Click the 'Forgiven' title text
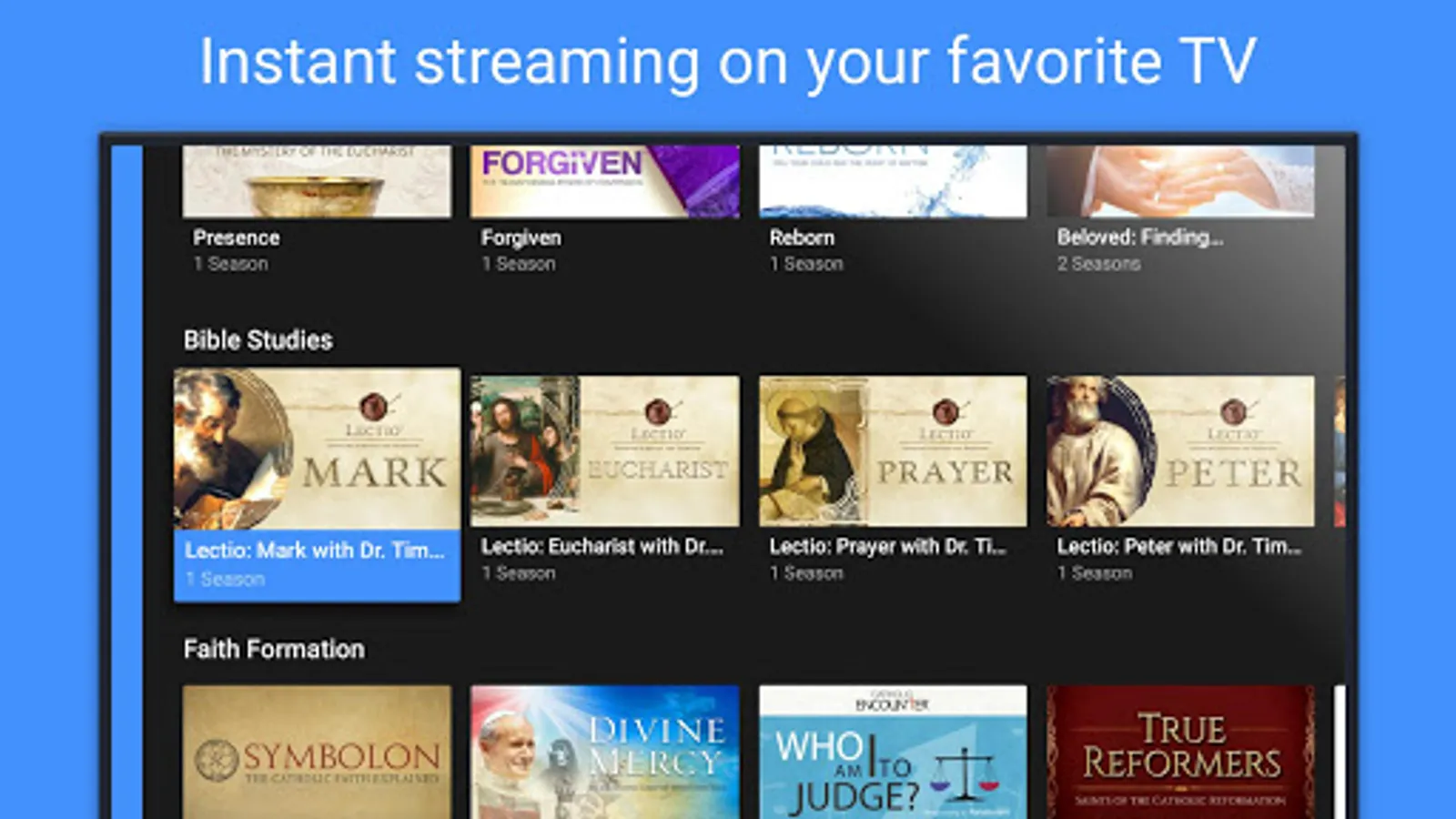 [521, 238]
